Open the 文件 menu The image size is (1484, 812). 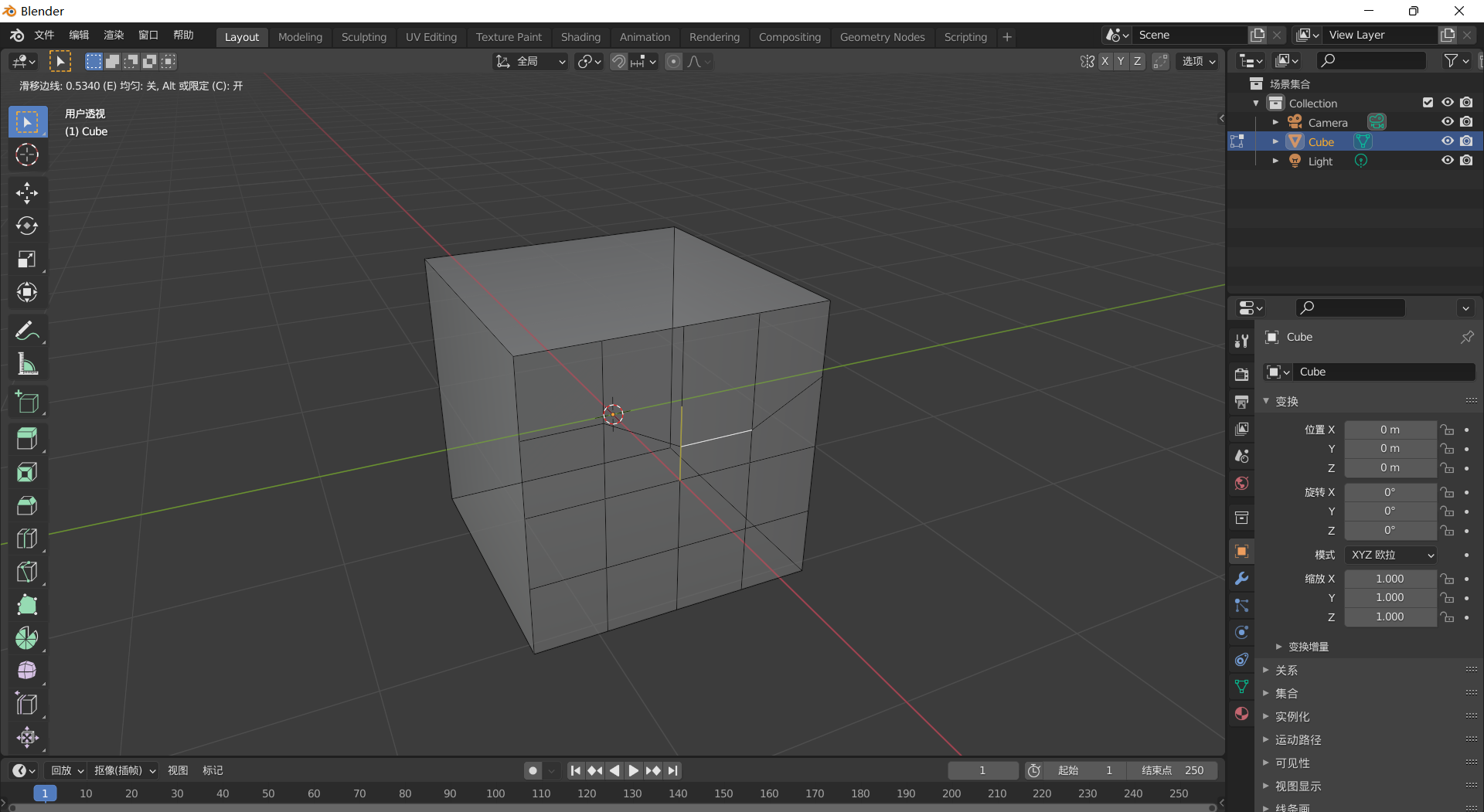(x=44, y=36)
